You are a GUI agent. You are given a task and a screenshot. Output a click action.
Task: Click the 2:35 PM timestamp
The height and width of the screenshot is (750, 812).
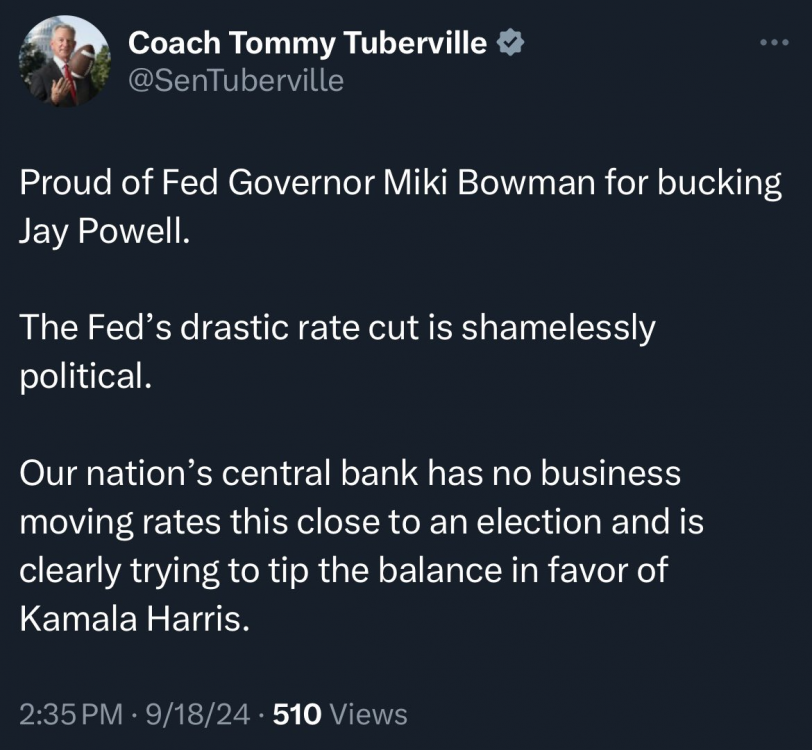[69, 714]
